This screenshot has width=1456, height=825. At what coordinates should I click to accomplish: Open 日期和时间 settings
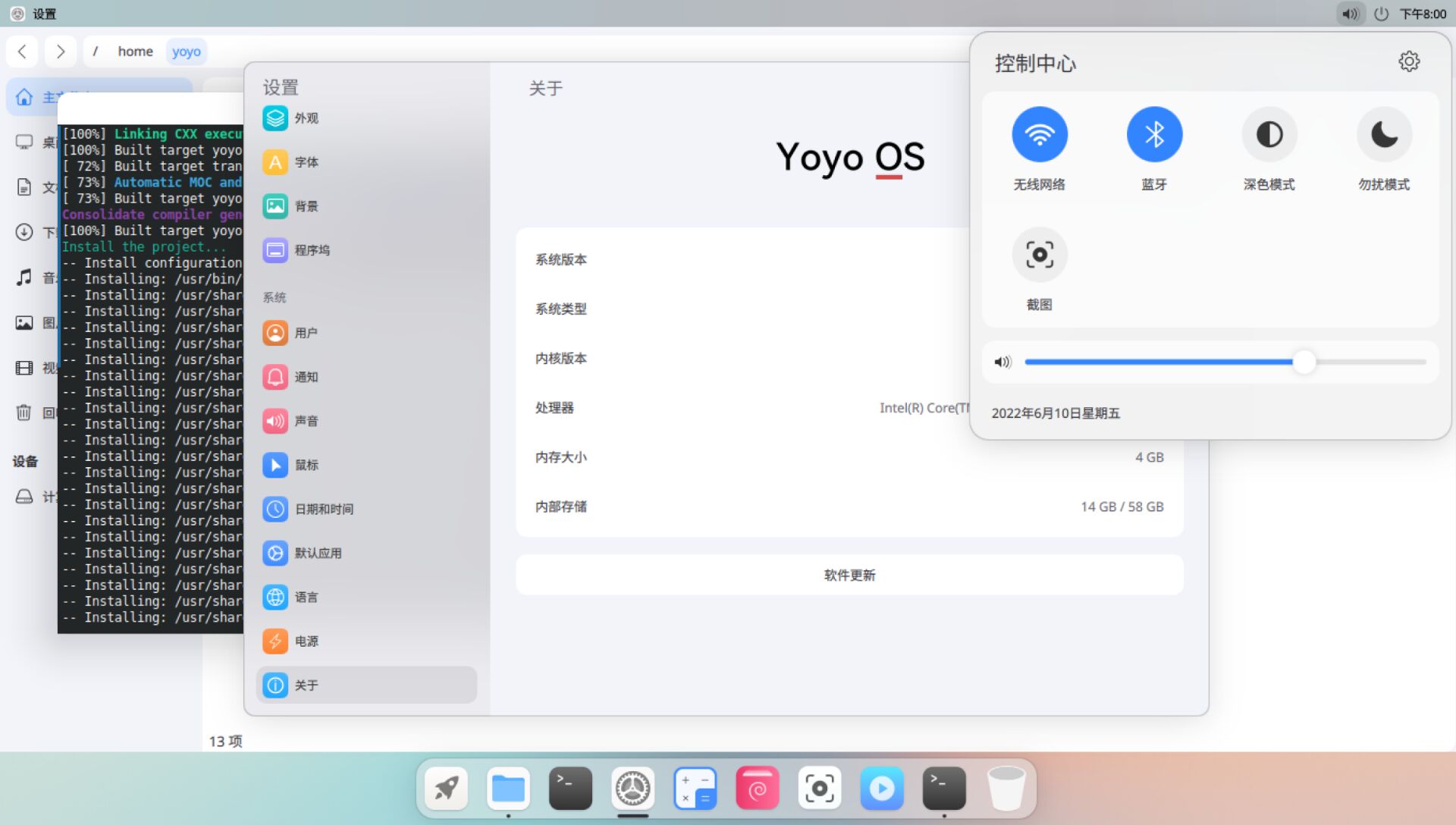pos(324,509)
